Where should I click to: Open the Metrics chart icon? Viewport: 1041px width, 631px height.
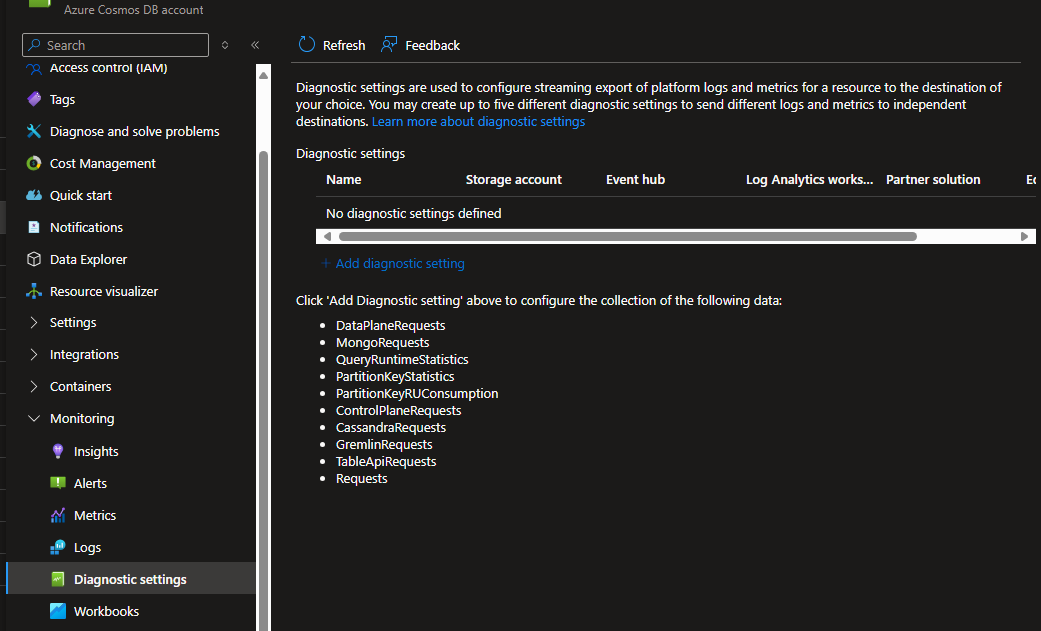pyautogui.click(x=58, y=515)
